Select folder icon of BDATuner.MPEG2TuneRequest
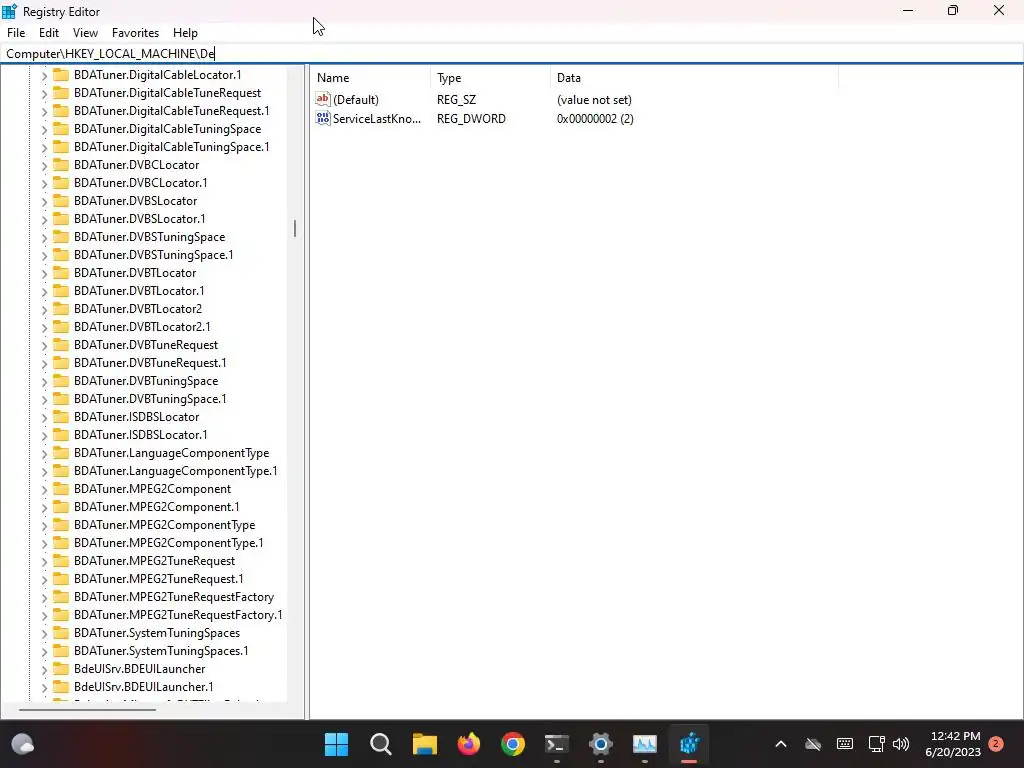Image resolution: width=1024 pixels, height=768 pixels. pyautogui.click(x=61, y=561)
